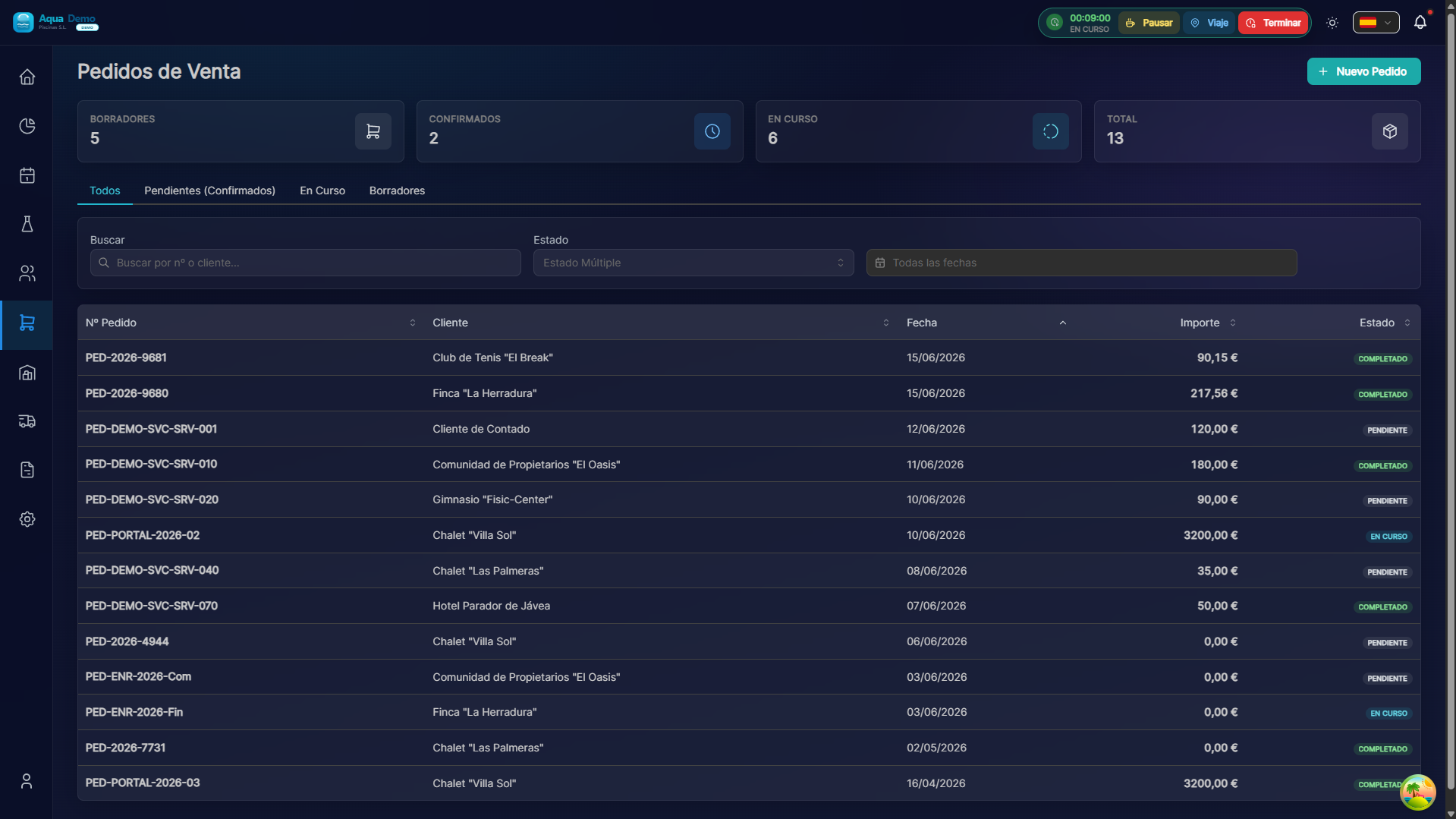
Task: Click the 16/04/2026 date cell
Action: tap(936, 783)
